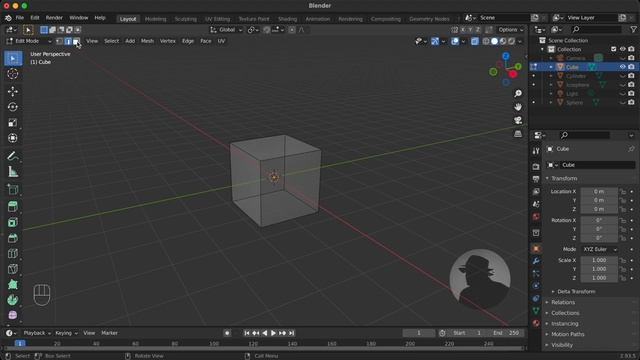
Task: Select the Extrude Region tool
Action: tap(13, 207)
